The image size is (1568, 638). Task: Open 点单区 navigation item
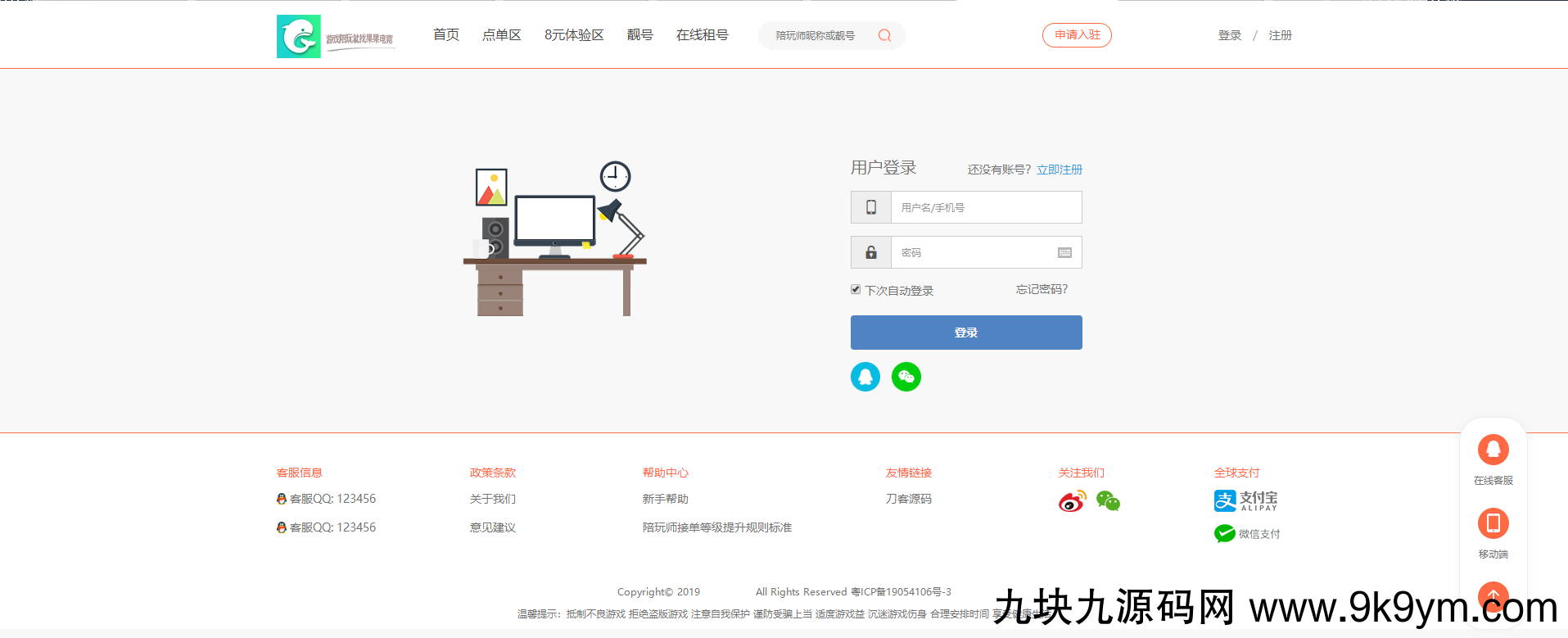(502, 35)
